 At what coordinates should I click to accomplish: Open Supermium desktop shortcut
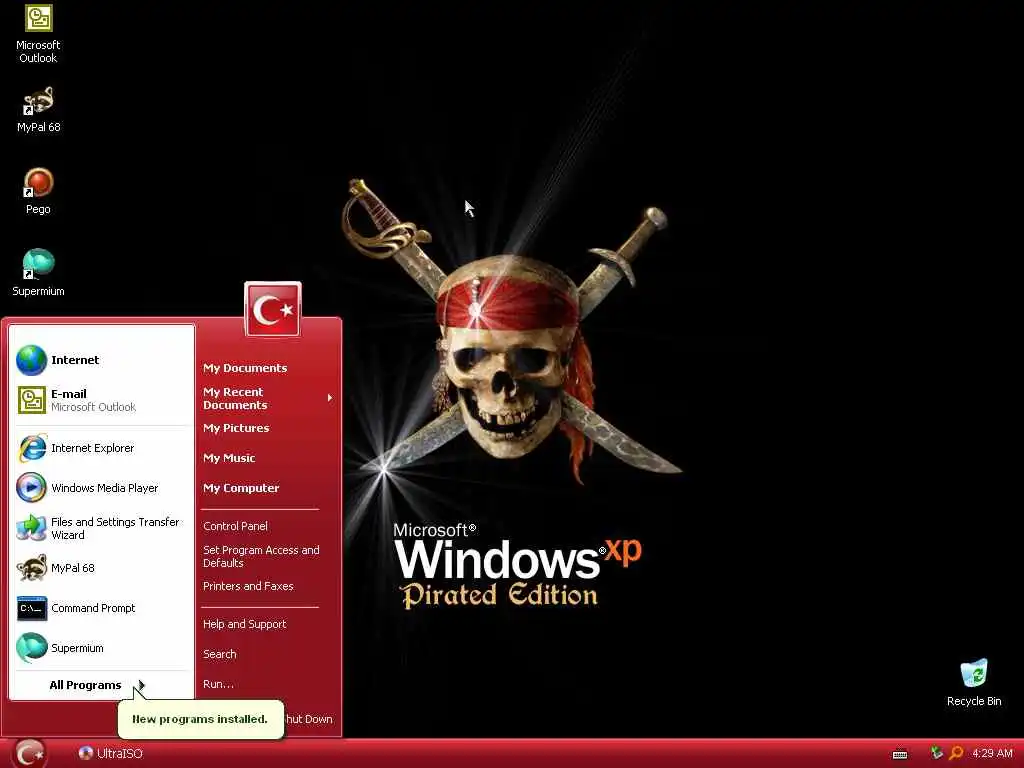(39, 274)
